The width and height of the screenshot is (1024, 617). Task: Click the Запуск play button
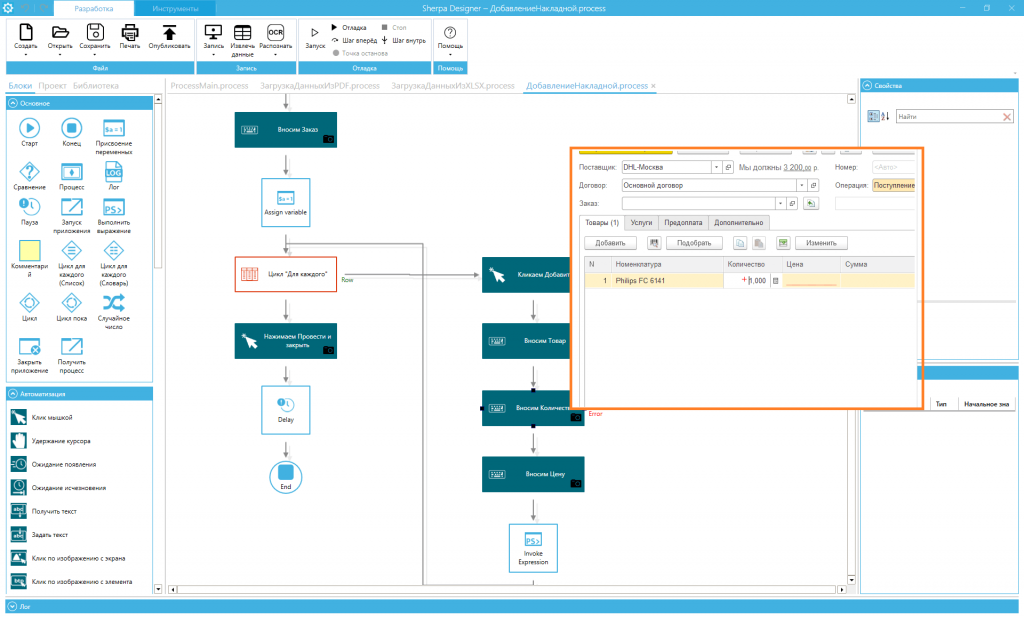click(315, 33)
